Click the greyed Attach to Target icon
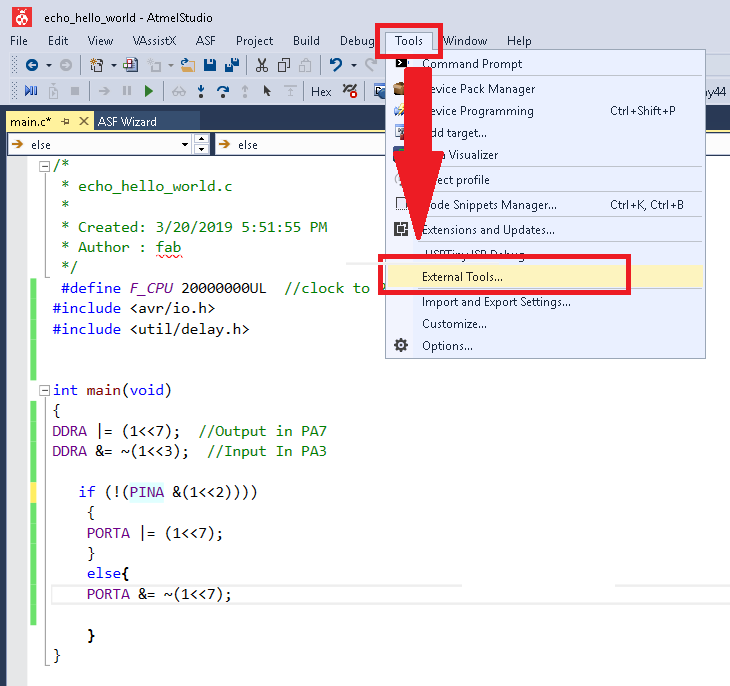The width and height of the screenshot is (730, 686). [54, 91]
